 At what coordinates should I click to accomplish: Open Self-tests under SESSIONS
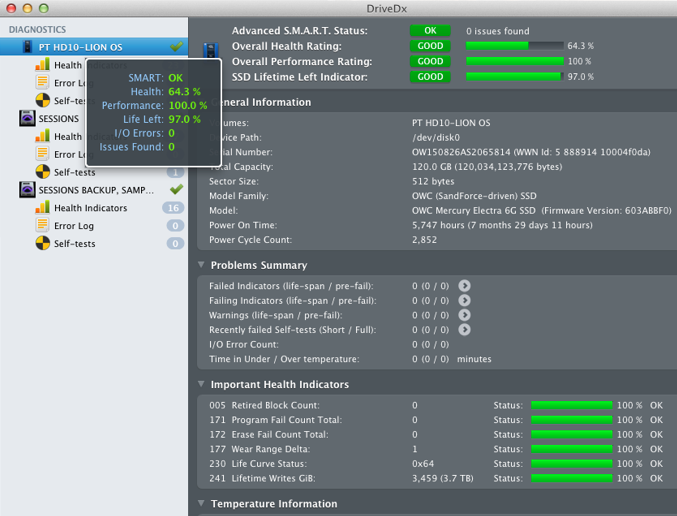pos(75,172)
